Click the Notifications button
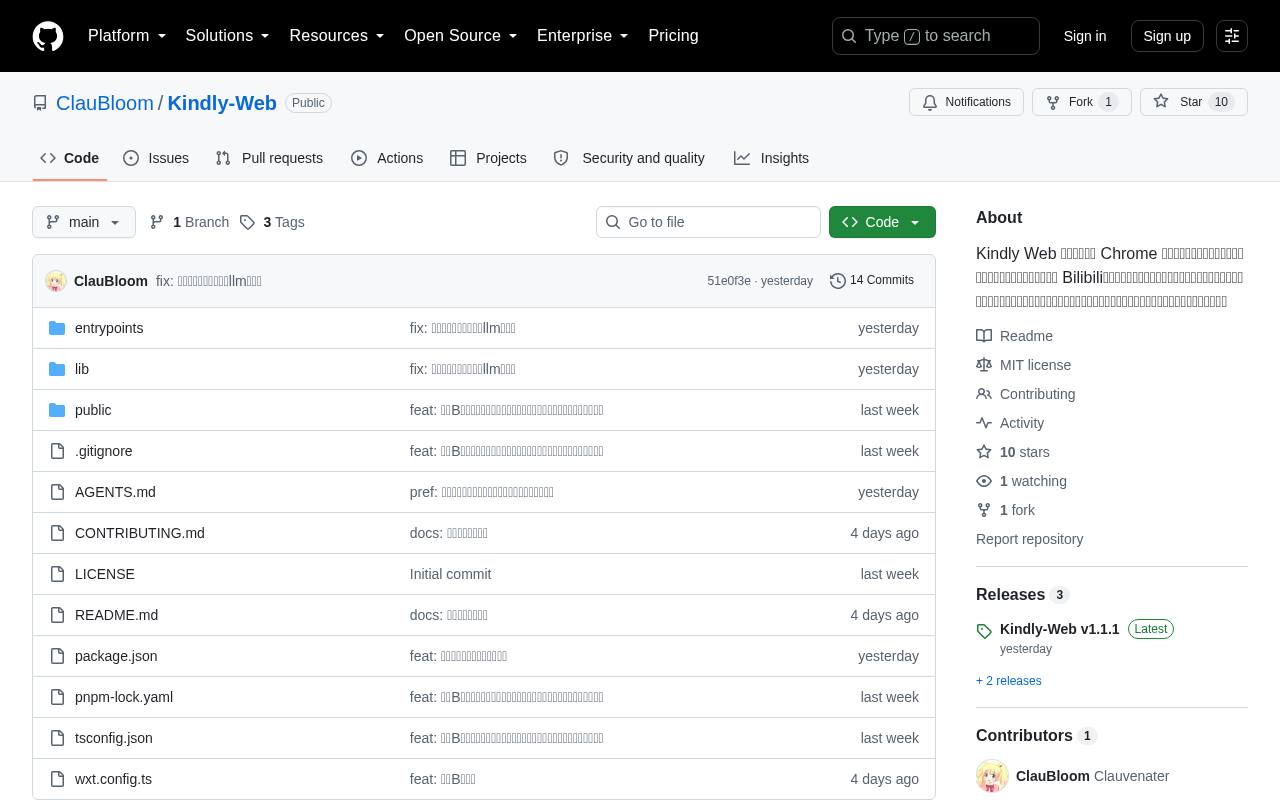The image size is (1280, 800). click(x=966, y=102)
